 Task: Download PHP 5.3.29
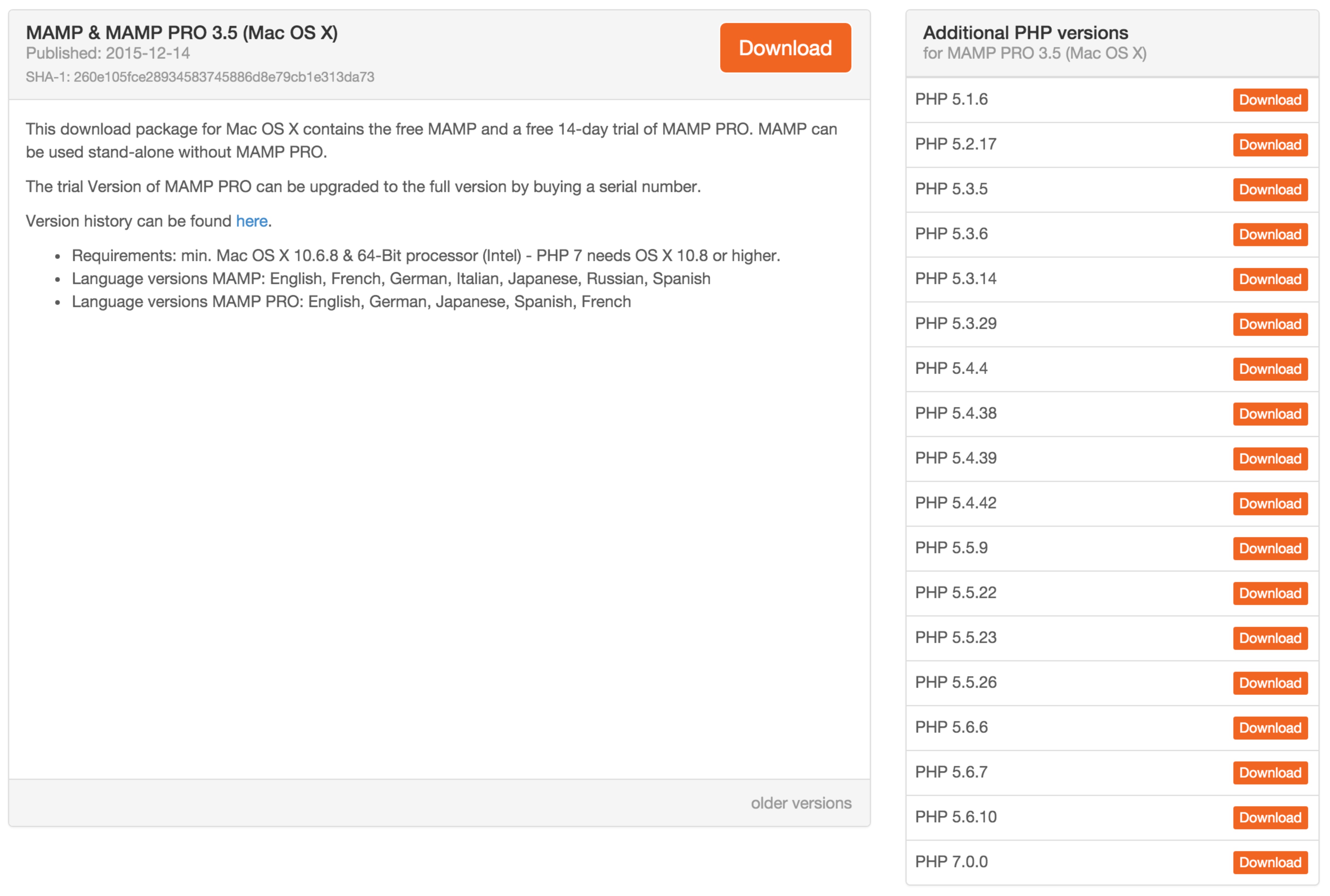(x=1270, y=324)
